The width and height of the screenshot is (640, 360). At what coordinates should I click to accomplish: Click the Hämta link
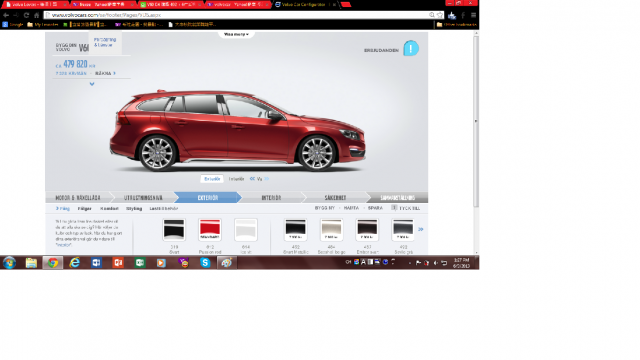[351, 208]
